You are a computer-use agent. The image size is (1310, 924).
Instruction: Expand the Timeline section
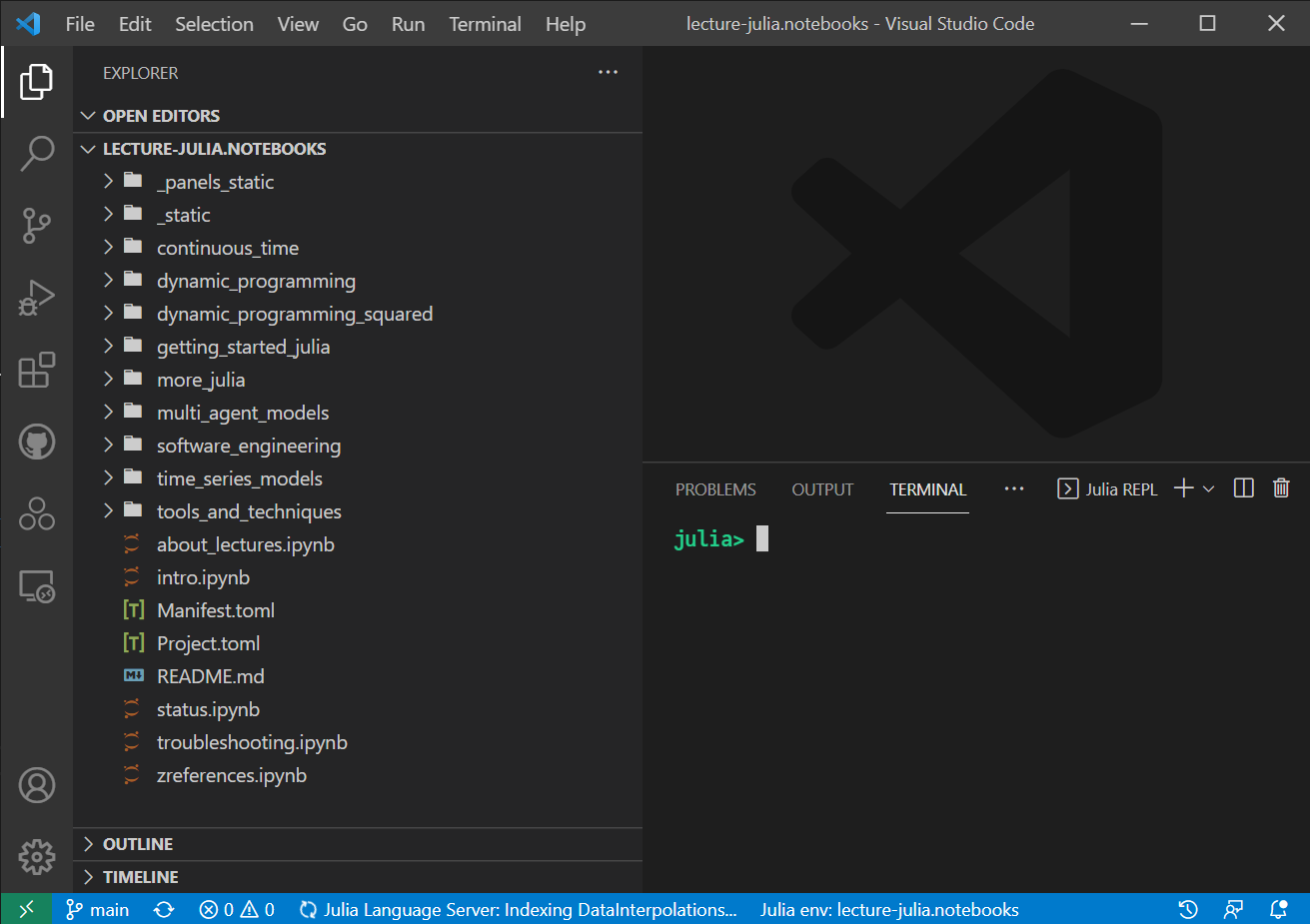[x=140, y=877]
